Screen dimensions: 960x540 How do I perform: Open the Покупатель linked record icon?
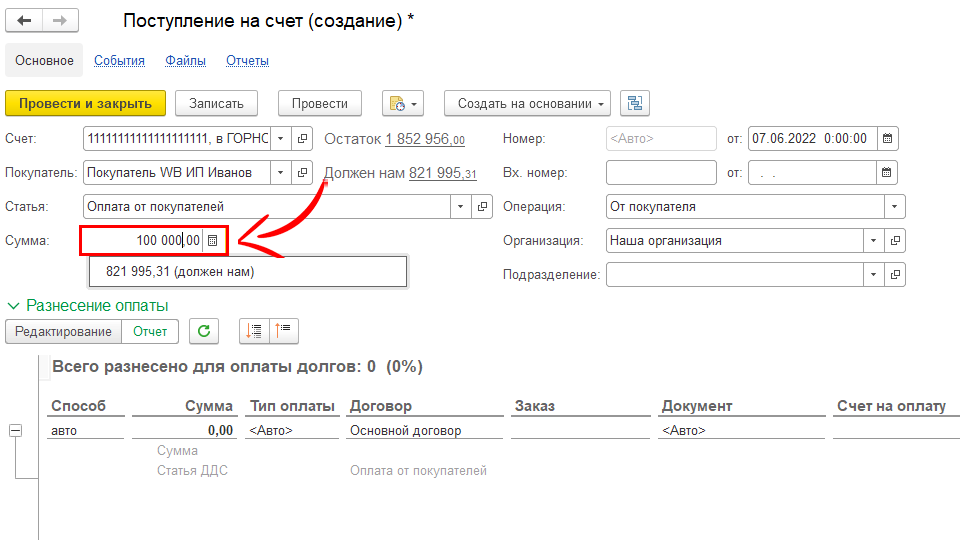304,173
